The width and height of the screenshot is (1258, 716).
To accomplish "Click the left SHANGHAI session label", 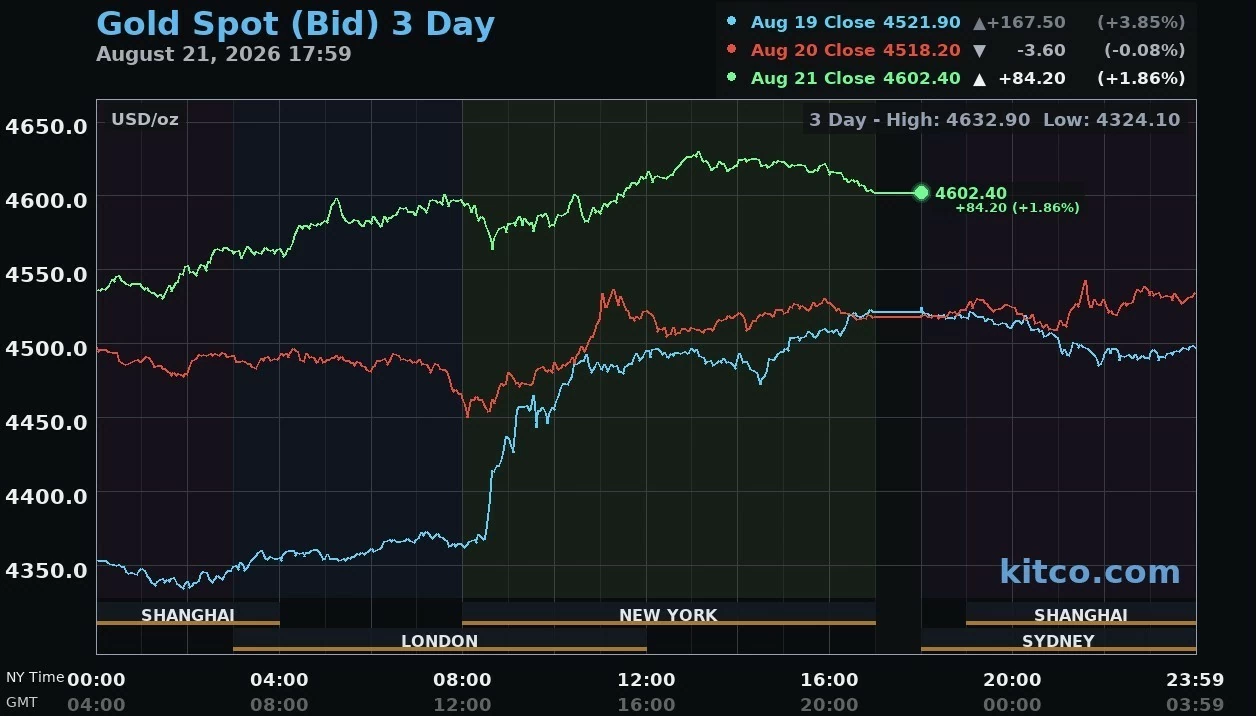I will click(188, 614).
